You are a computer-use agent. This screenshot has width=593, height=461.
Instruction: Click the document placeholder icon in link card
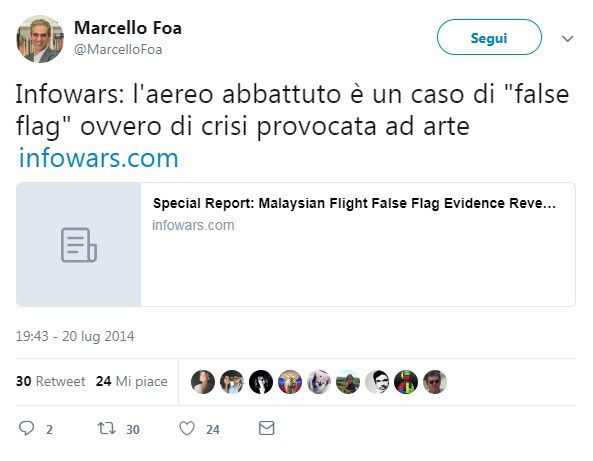pos(79,245)
